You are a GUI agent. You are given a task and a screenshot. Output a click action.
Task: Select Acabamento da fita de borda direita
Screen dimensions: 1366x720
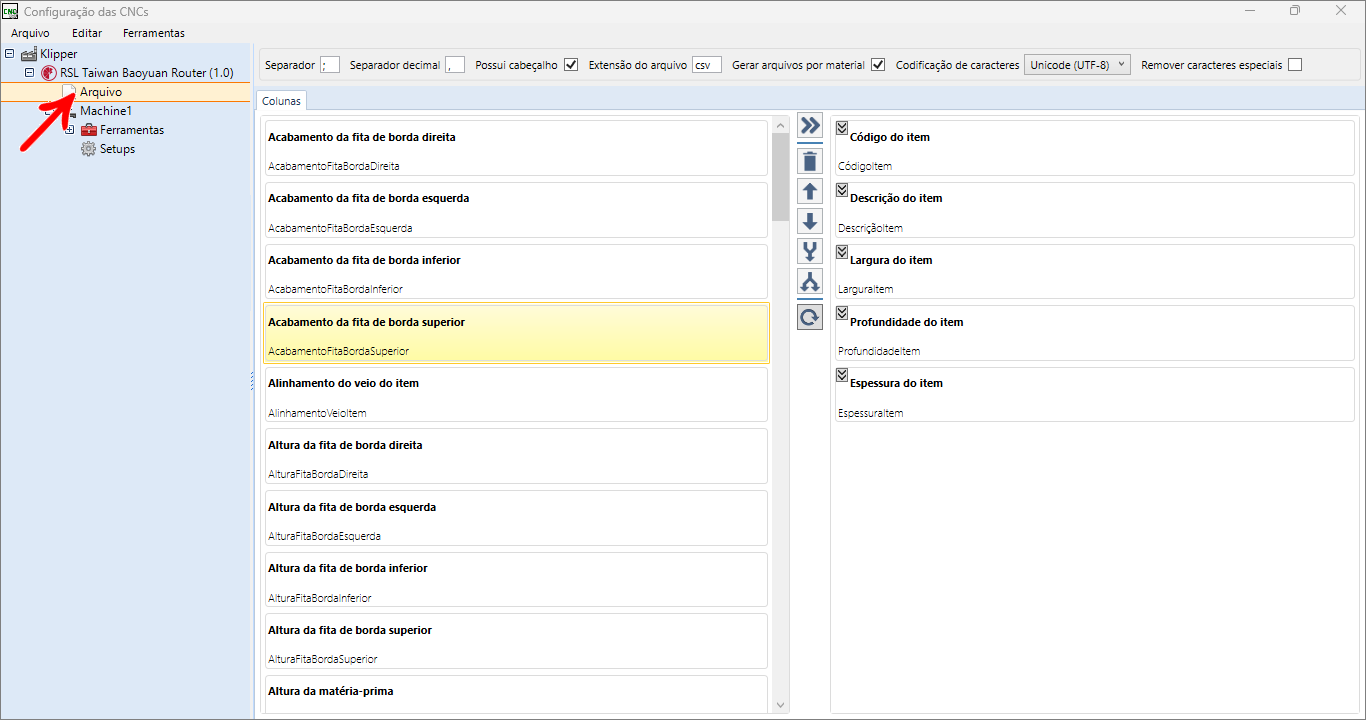pos(516,148)
